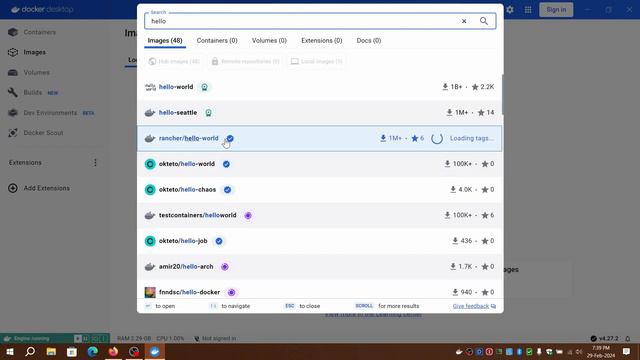Click purple badge beside amir20/hello-arch
The width and height of the screenshot is (640, 360).
(224, 267)
